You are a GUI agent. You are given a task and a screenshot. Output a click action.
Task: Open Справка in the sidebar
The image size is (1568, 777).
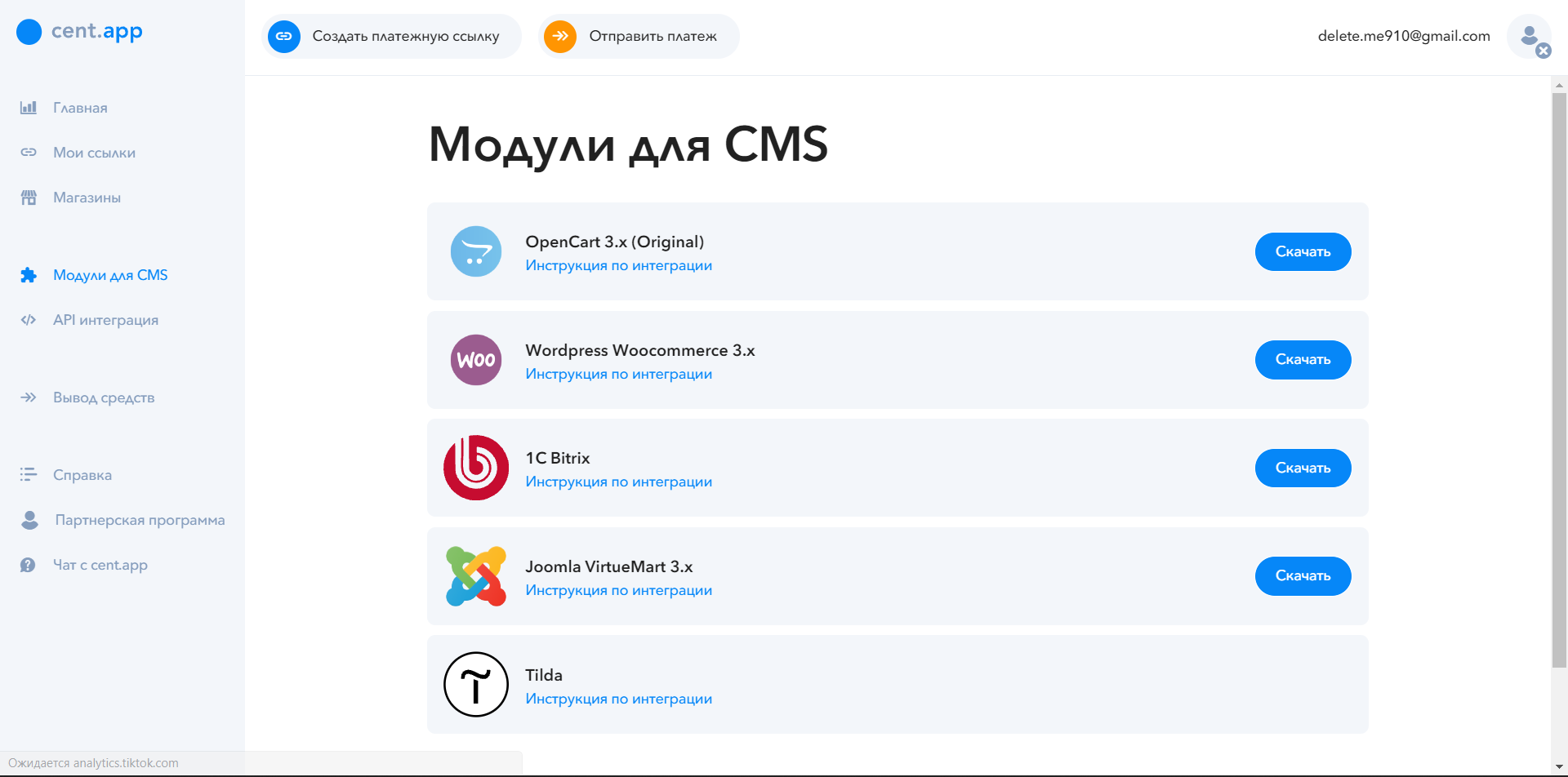[x=82, y=475]
